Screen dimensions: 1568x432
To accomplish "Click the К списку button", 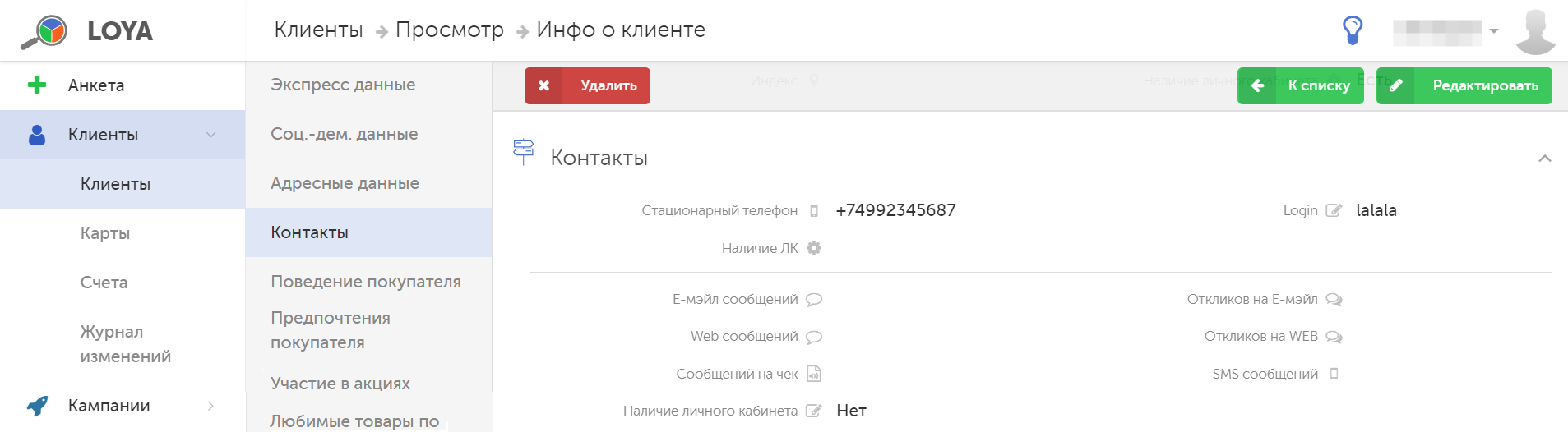I will coord(1301,85).
